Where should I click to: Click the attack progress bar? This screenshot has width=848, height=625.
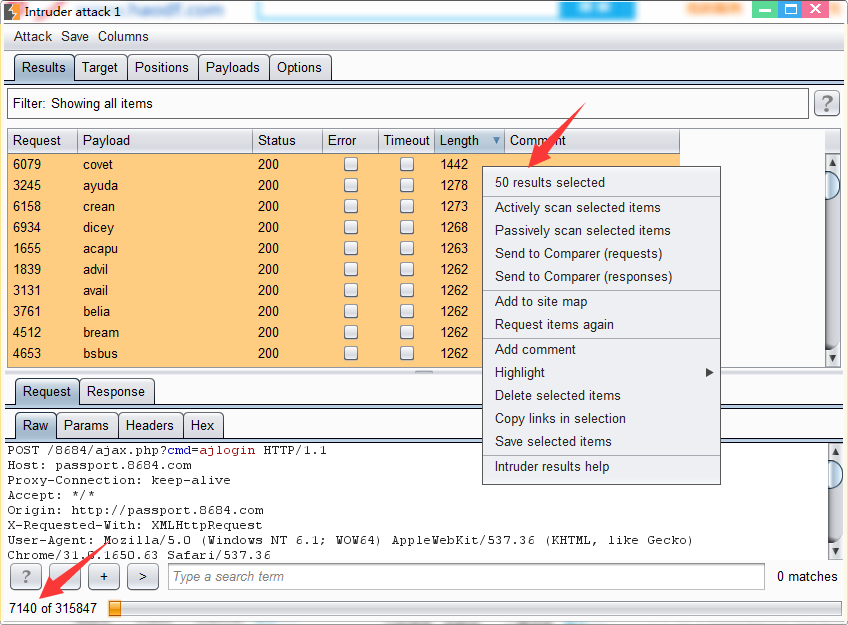click(x=475, y=608)
